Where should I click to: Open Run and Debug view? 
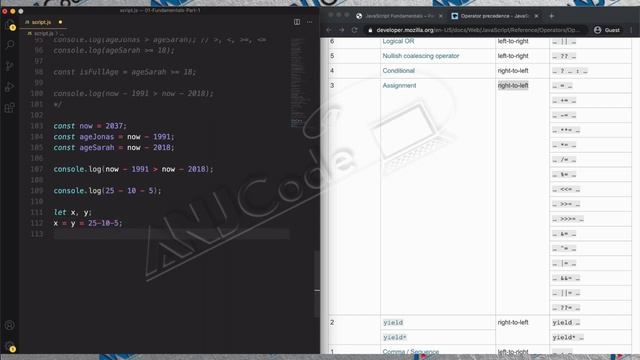pyautogui.click(x=10, y=87)
